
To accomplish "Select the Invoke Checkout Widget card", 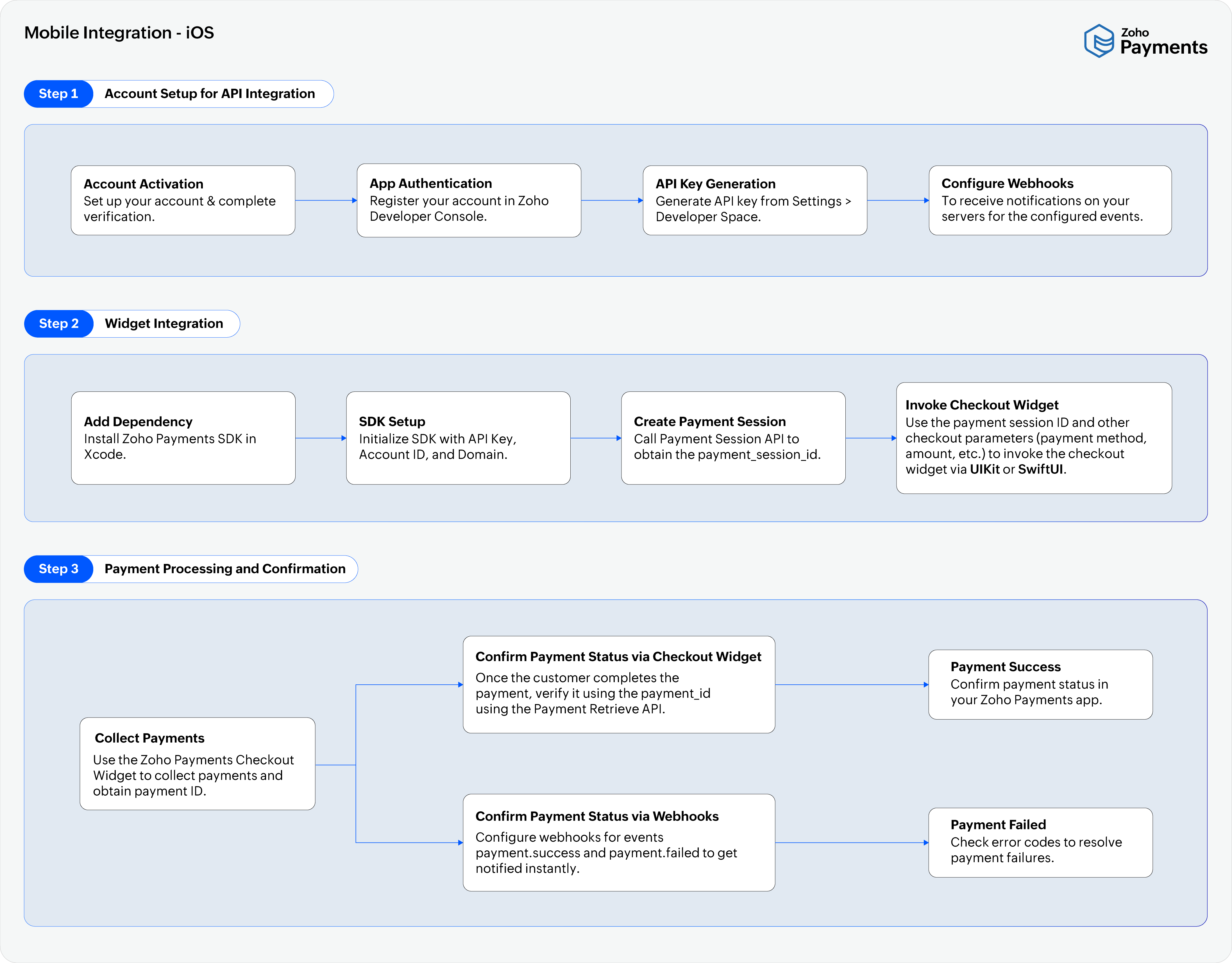I will click(1033, 438).
